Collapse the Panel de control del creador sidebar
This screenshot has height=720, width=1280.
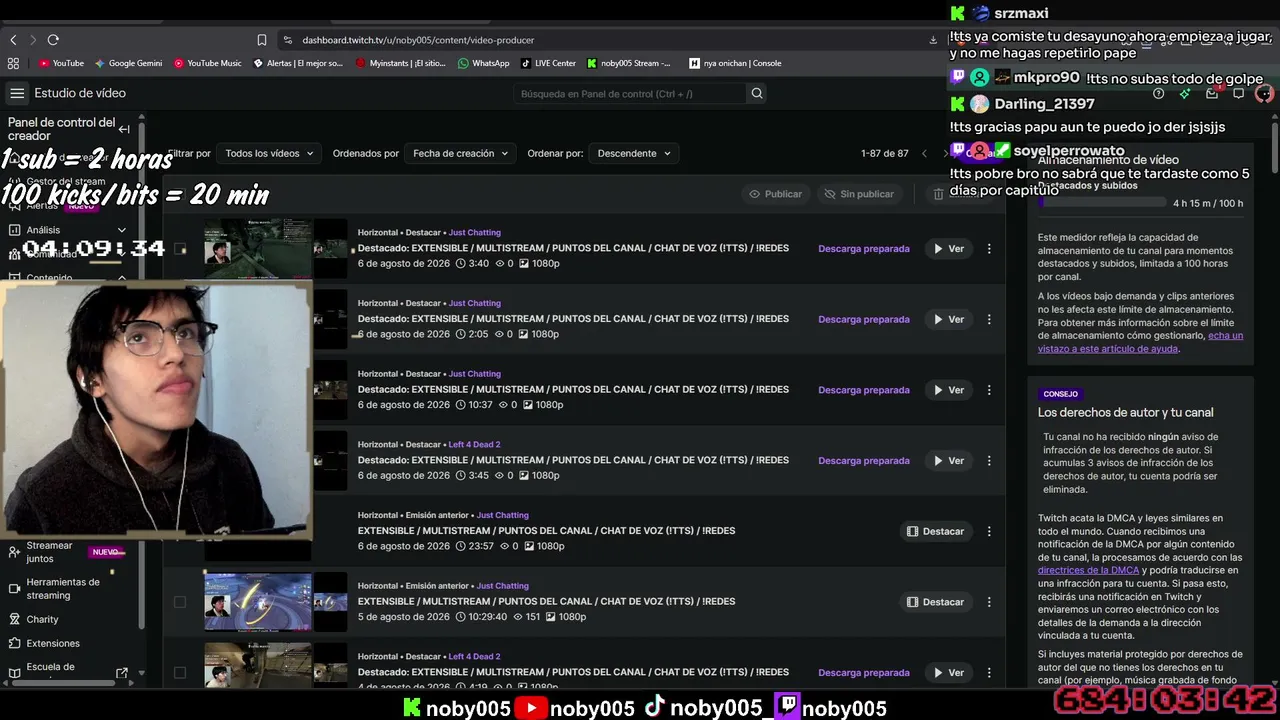click(x=124, y=129)
